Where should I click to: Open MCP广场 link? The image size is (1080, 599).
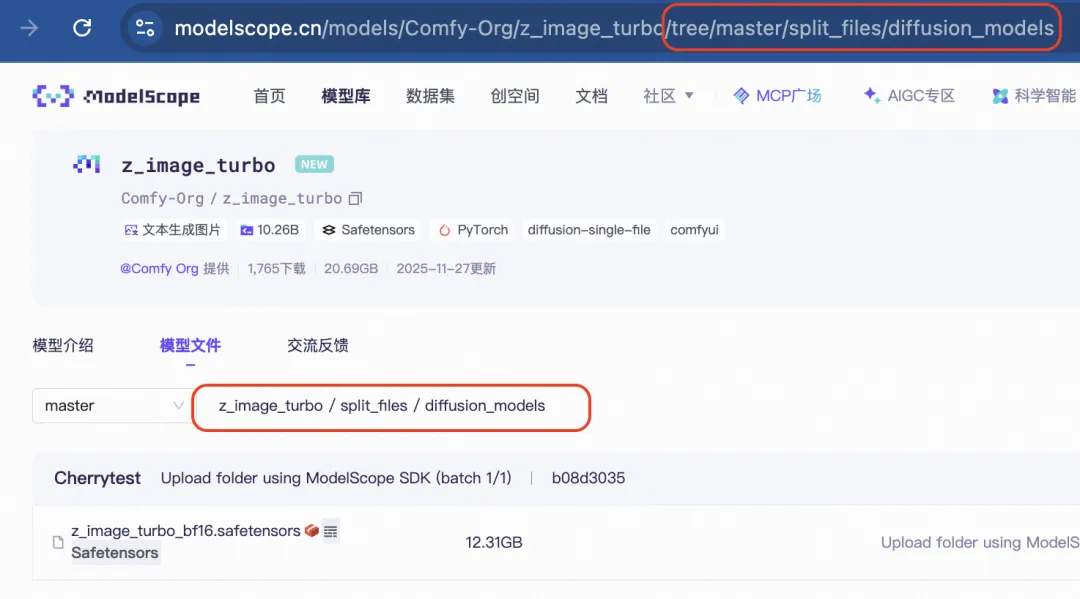tap(778, 96)
